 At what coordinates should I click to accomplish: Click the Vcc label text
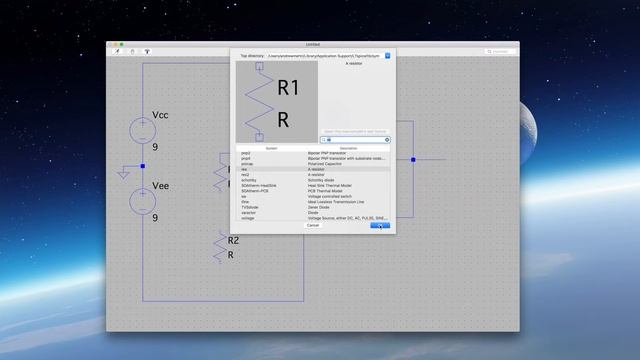pyautogui.click(x=160, y=115)
